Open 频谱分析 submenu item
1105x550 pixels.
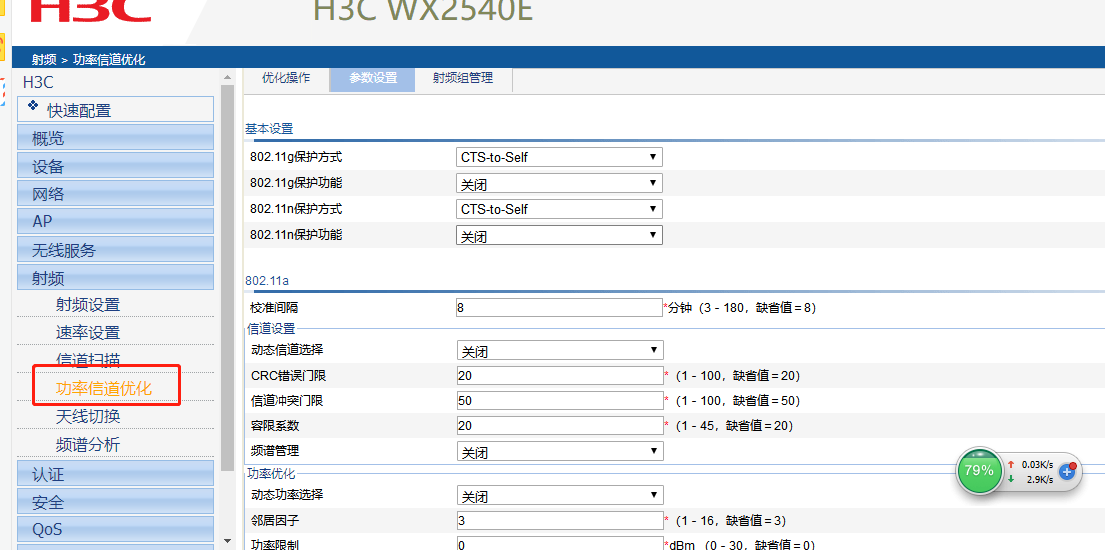tap(87, 444)
